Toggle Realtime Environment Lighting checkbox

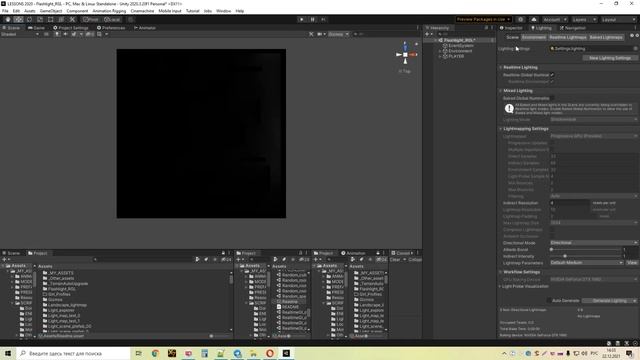552,82
